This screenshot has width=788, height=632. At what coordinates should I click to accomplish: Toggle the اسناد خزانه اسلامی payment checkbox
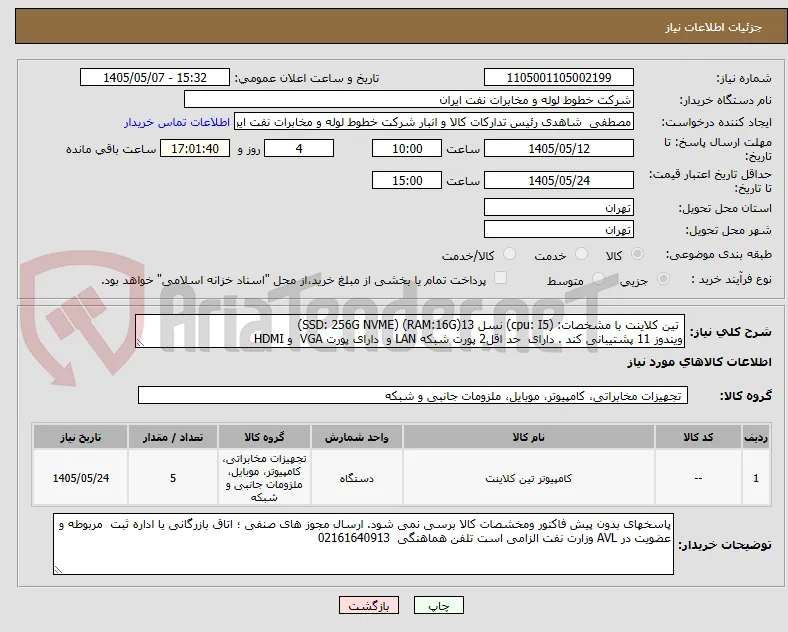(x=501, y=278)
